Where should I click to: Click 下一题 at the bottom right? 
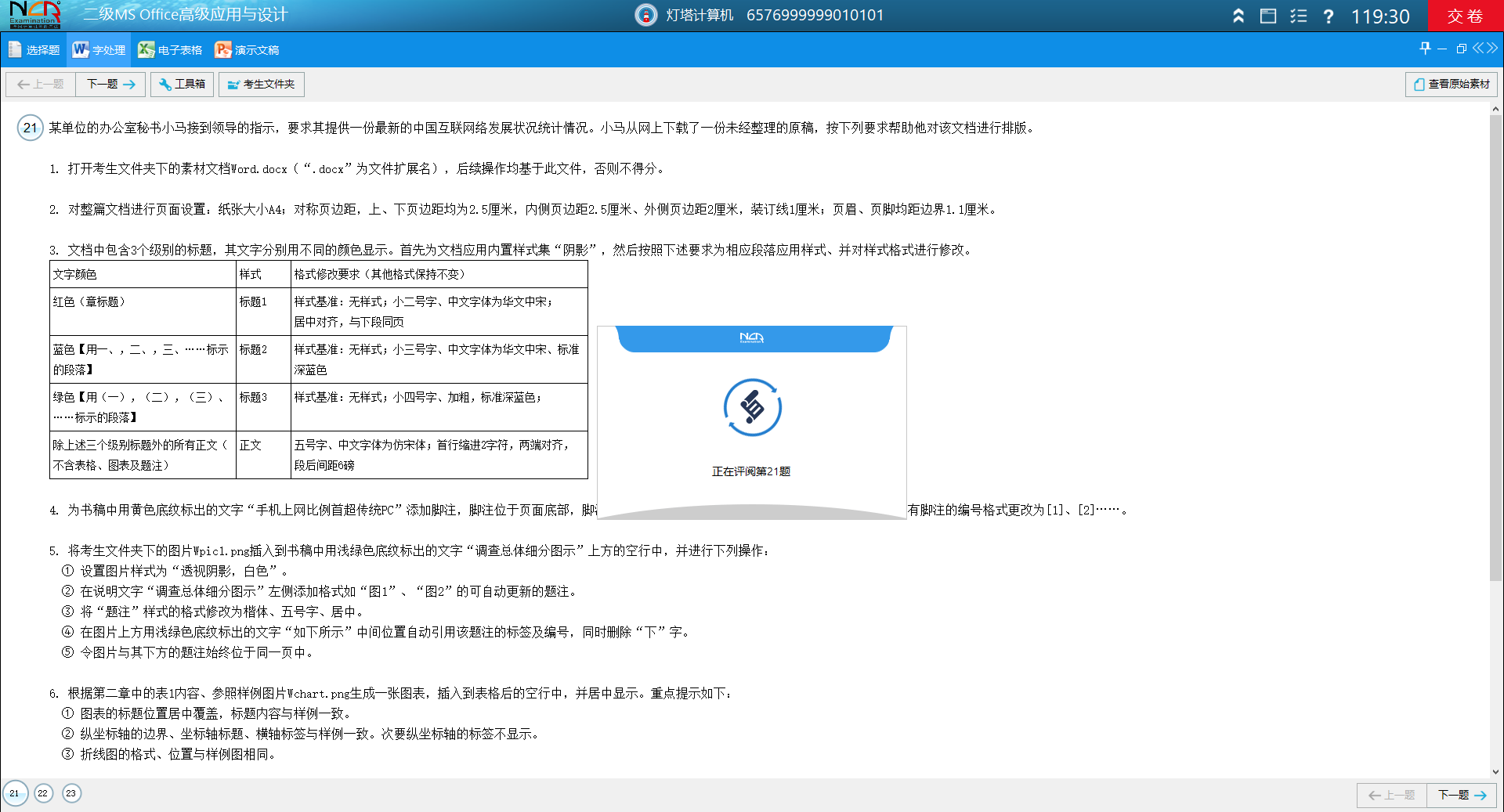coord(1461,795)
